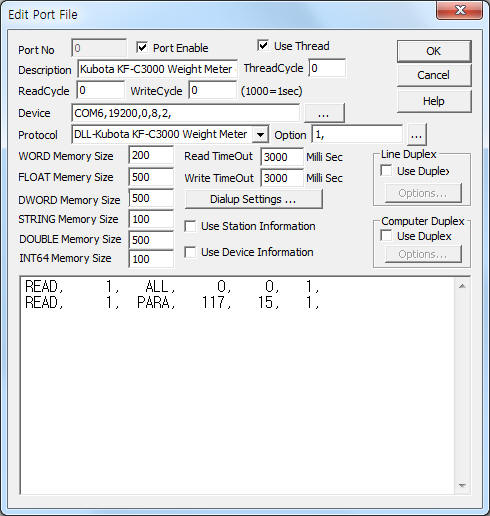Screen dimensions: 490x516
Task: Click the ReadCycle input field
Action: tap(101, 90)
